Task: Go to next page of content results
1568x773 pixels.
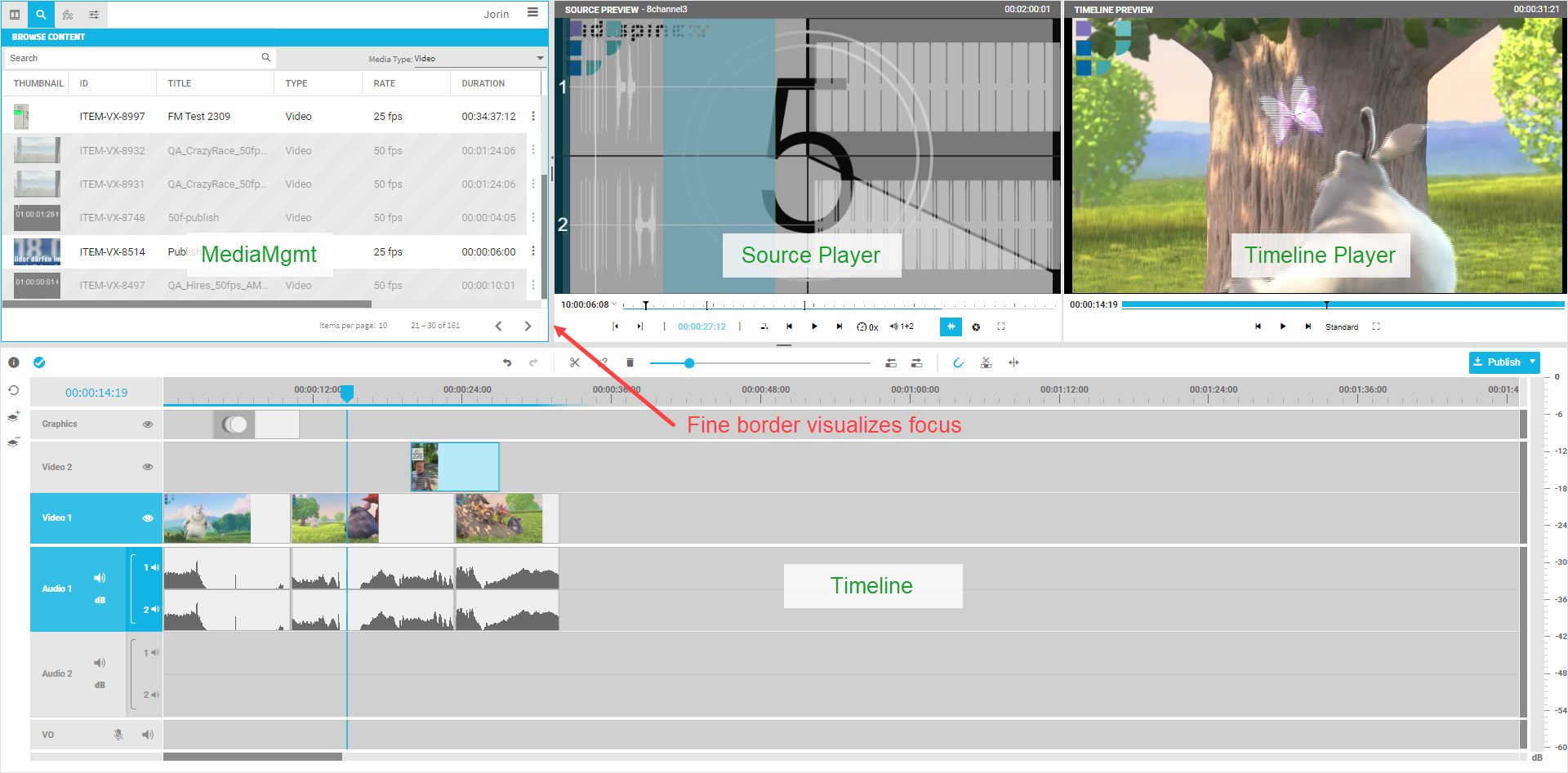Action: [x=528, y=326]
